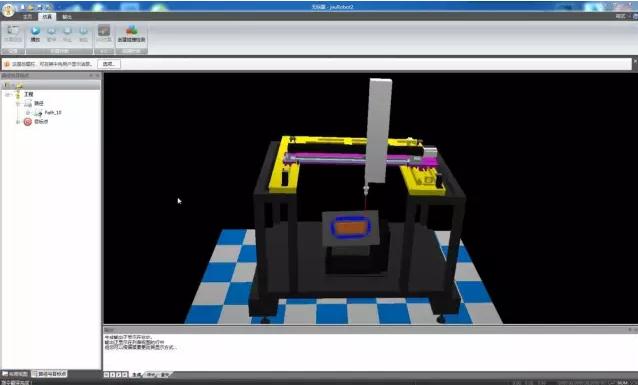Click the second greyed playback icon after play
The height and width of the screenshot is (385, 638).
click(67, 31)
